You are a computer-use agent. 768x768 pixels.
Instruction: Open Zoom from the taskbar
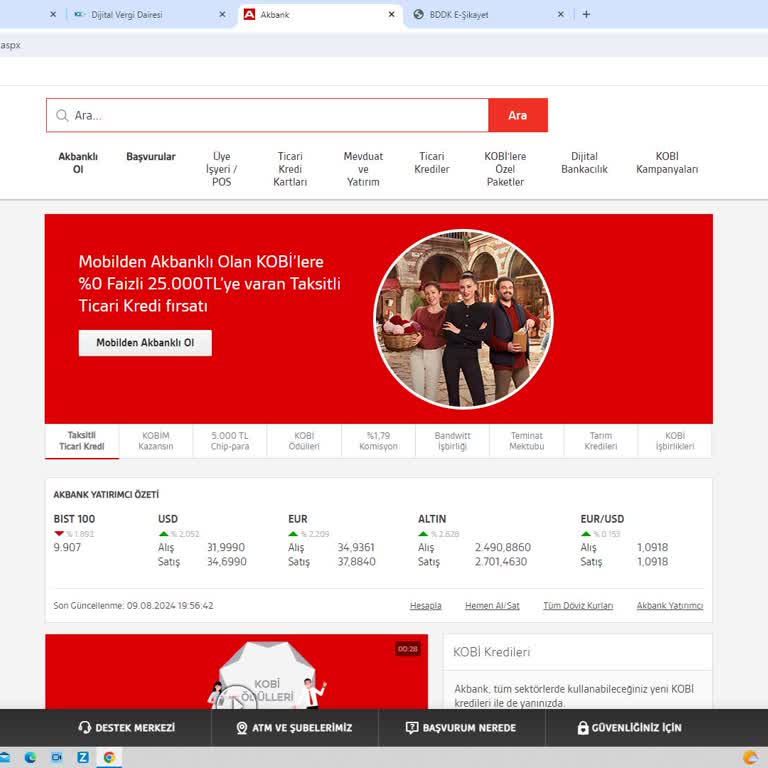coord(57,758)
